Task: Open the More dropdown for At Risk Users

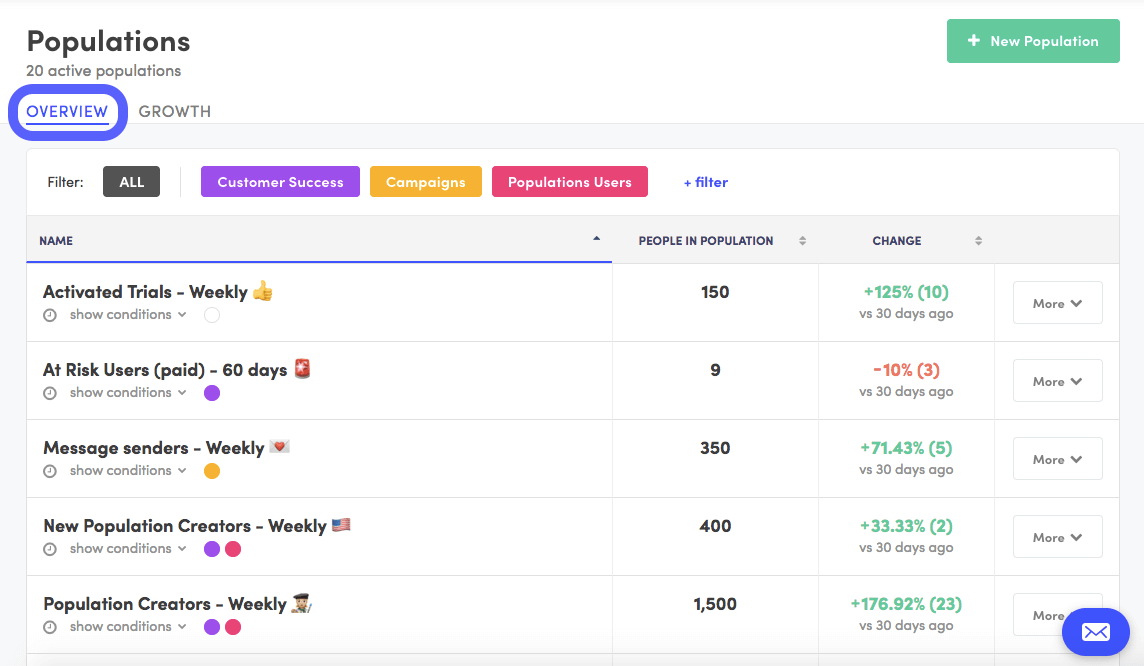Action: click(1057, 381)
